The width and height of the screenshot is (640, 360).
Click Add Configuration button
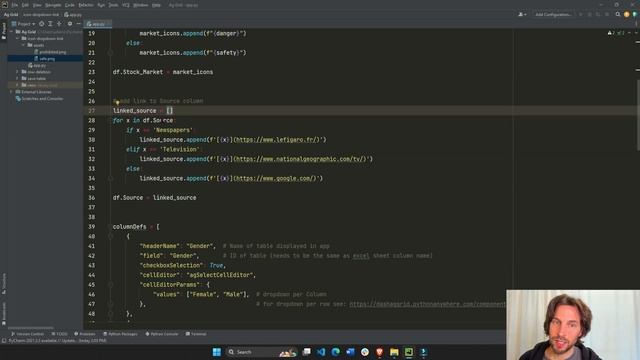pyautogui.click(x=553, y=15)
